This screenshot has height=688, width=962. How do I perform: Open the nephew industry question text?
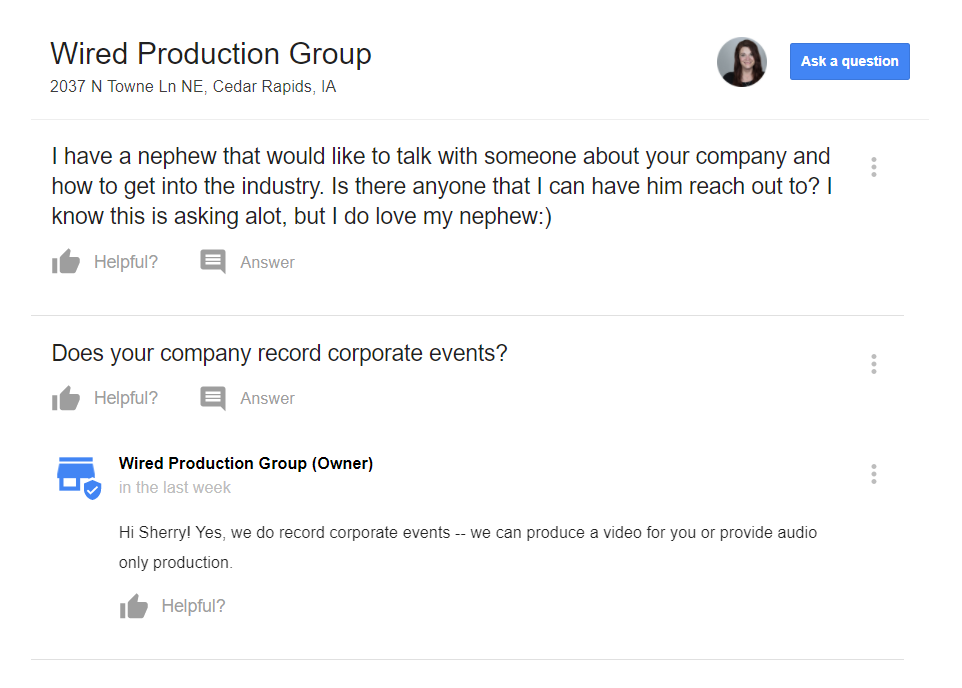[x=441, y=186]
